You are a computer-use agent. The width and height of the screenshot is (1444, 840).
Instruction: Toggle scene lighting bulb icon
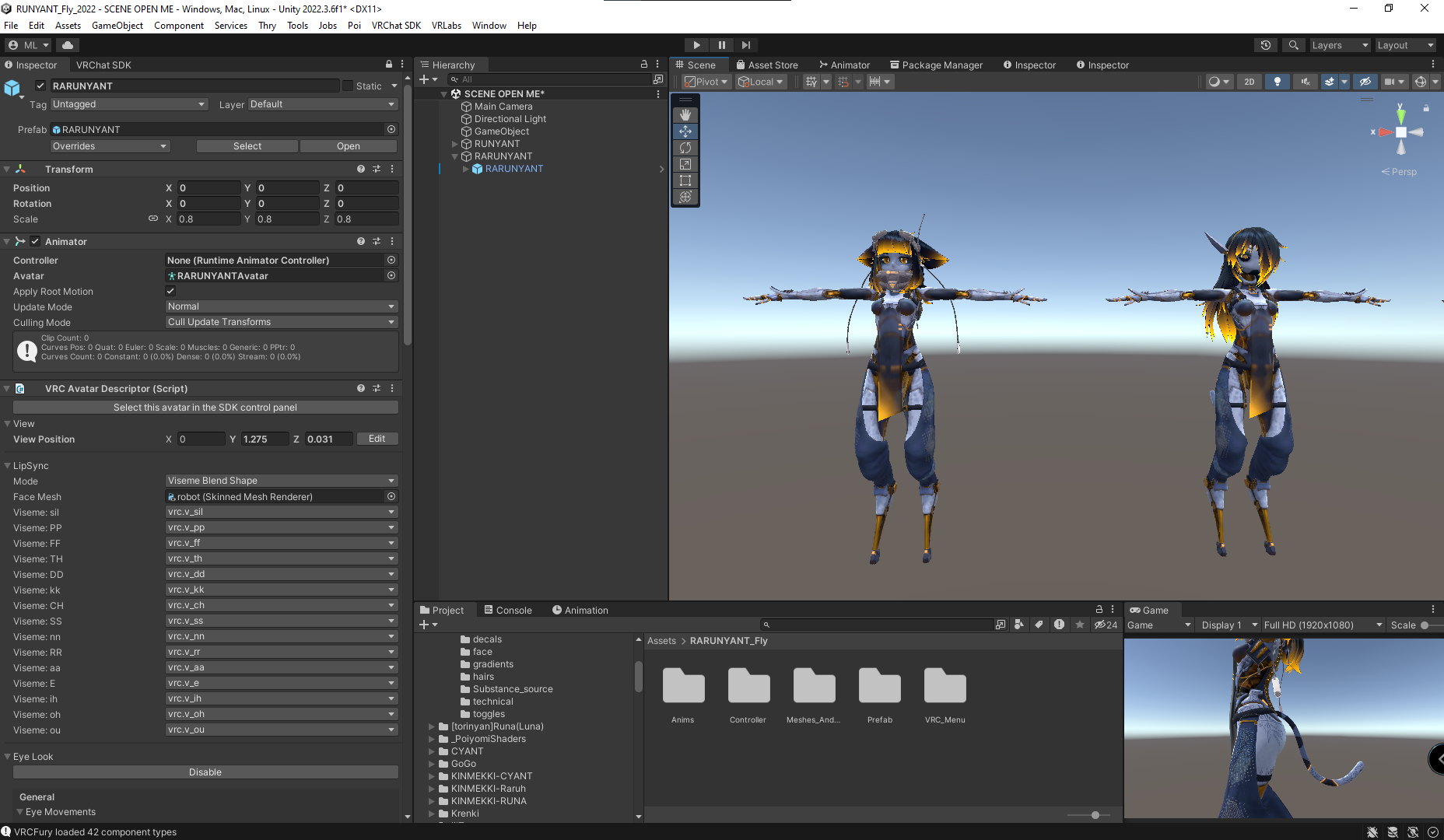pyautogui.click(x=1277, y=82)
